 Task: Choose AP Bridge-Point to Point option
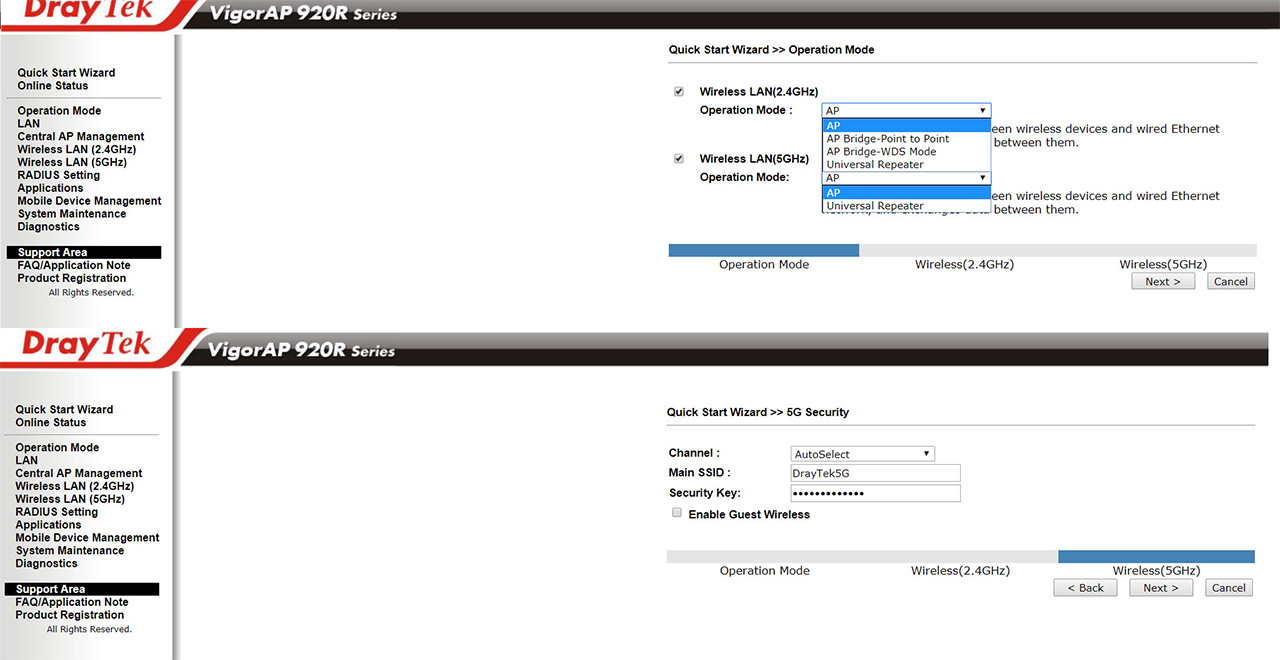click(906, 139)
